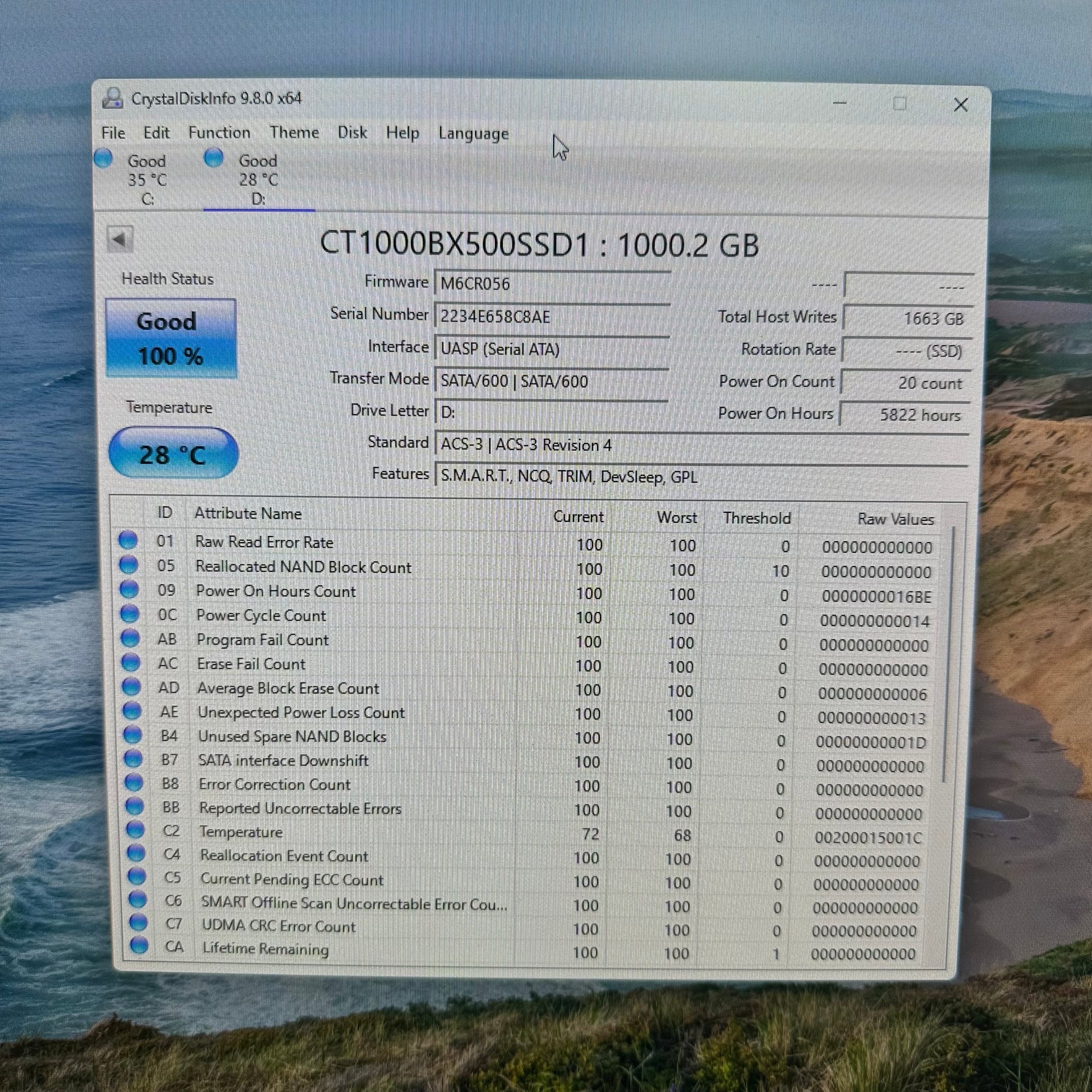Click the Power On Count value 20 count
Screen dimensions: 1092x1092
[906, 383]
